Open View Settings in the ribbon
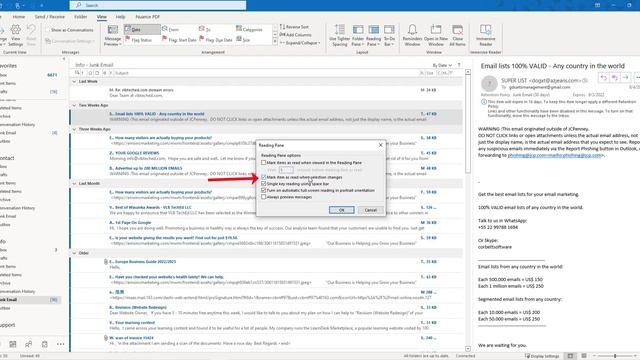The width and height of the screenshot is (640, 360). (x=16, y=35)
